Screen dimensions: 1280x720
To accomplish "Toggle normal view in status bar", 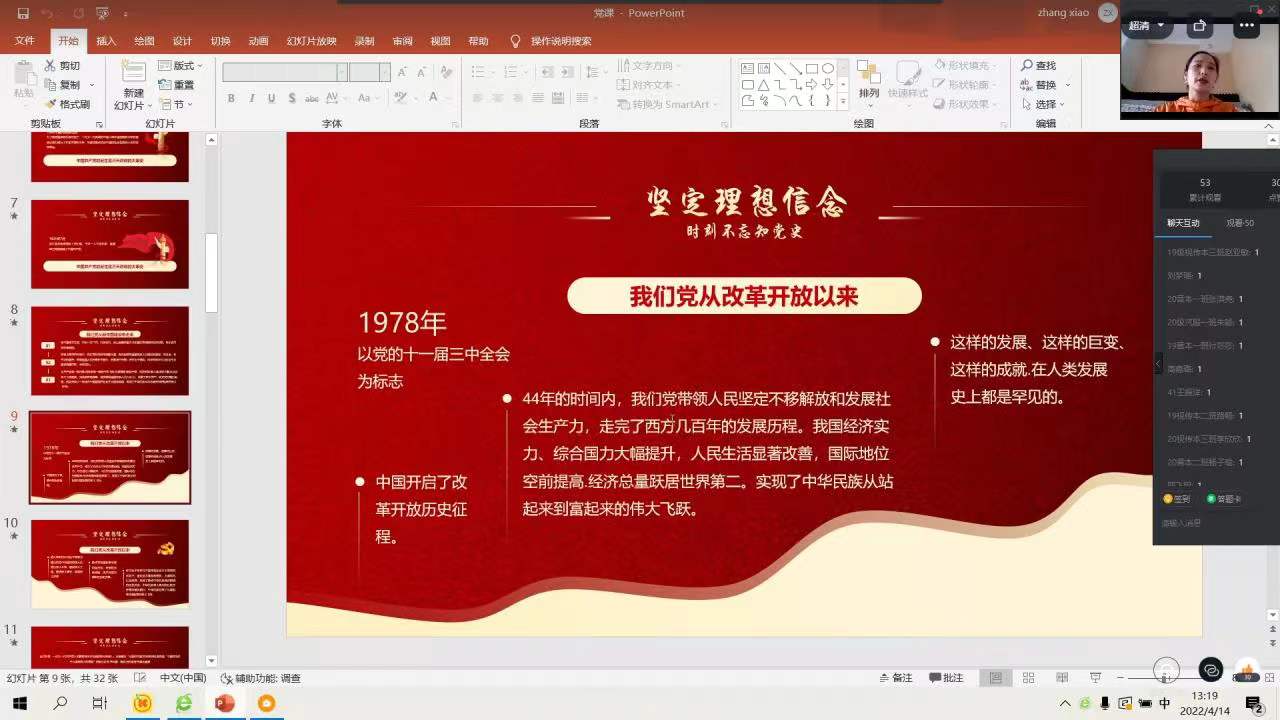I will 995,678.
